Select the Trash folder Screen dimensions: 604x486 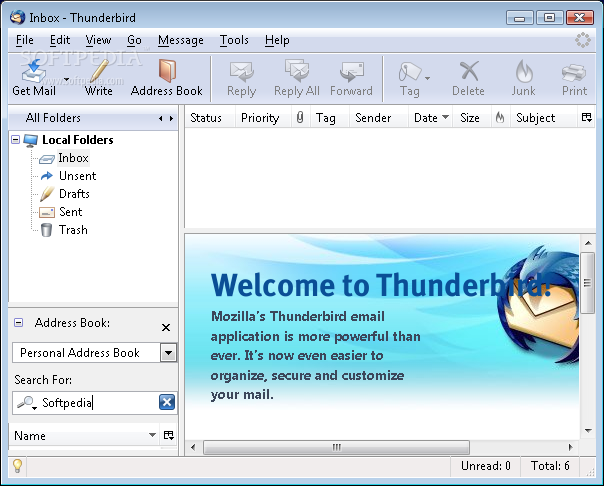coord(73,230)
